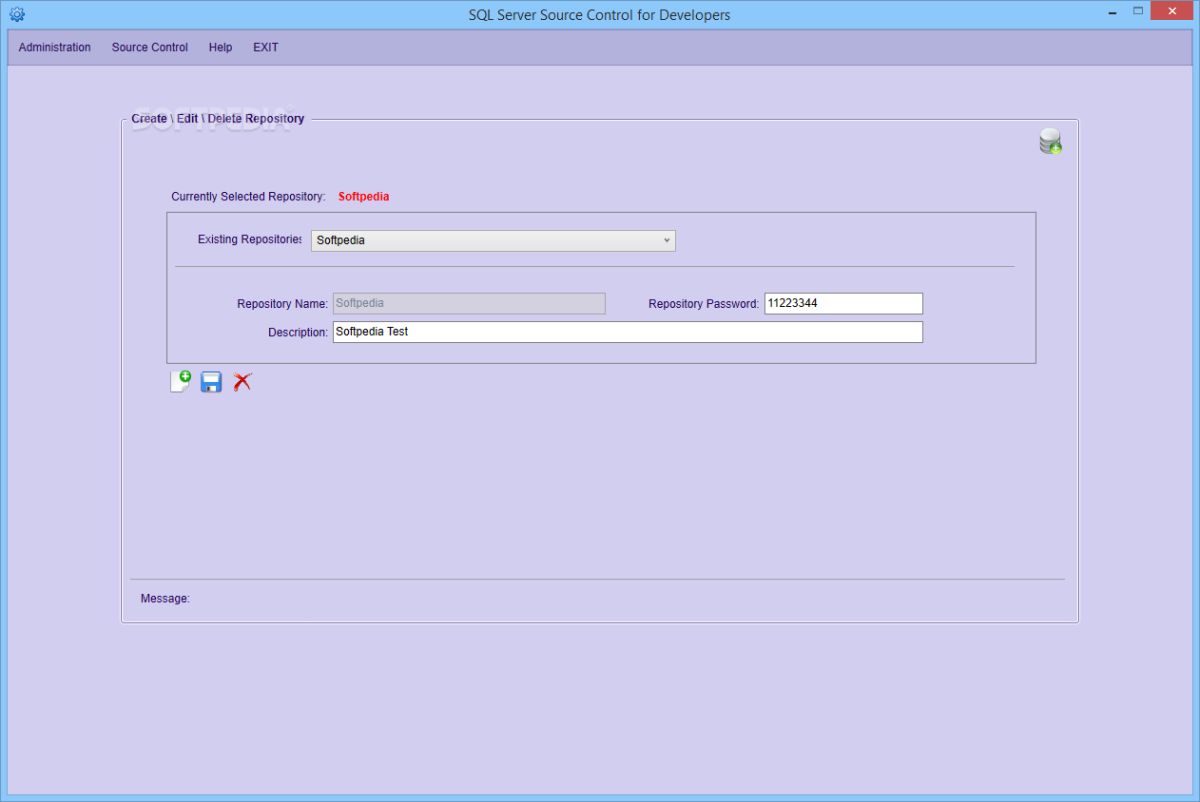Minimize the application window
Viewport: 1200px width, 802px height.
pos(1113,13)
